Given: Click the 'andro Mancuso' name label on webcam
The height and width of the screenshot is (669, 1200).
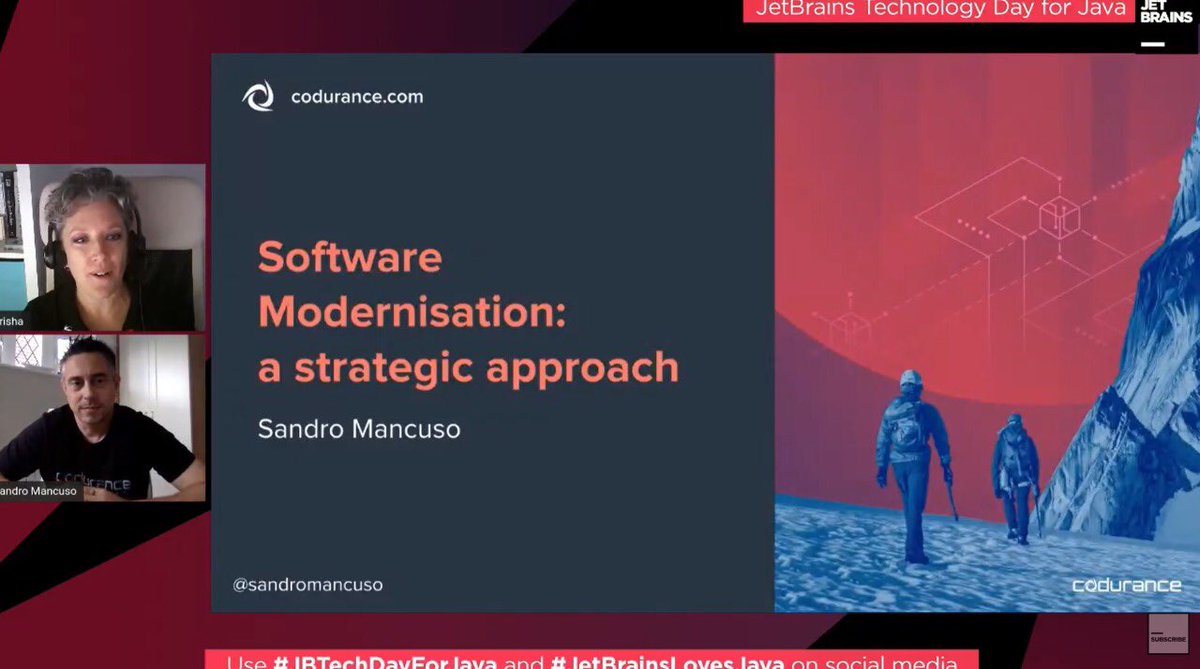Looking at the screenshot, I should point(39,491).
